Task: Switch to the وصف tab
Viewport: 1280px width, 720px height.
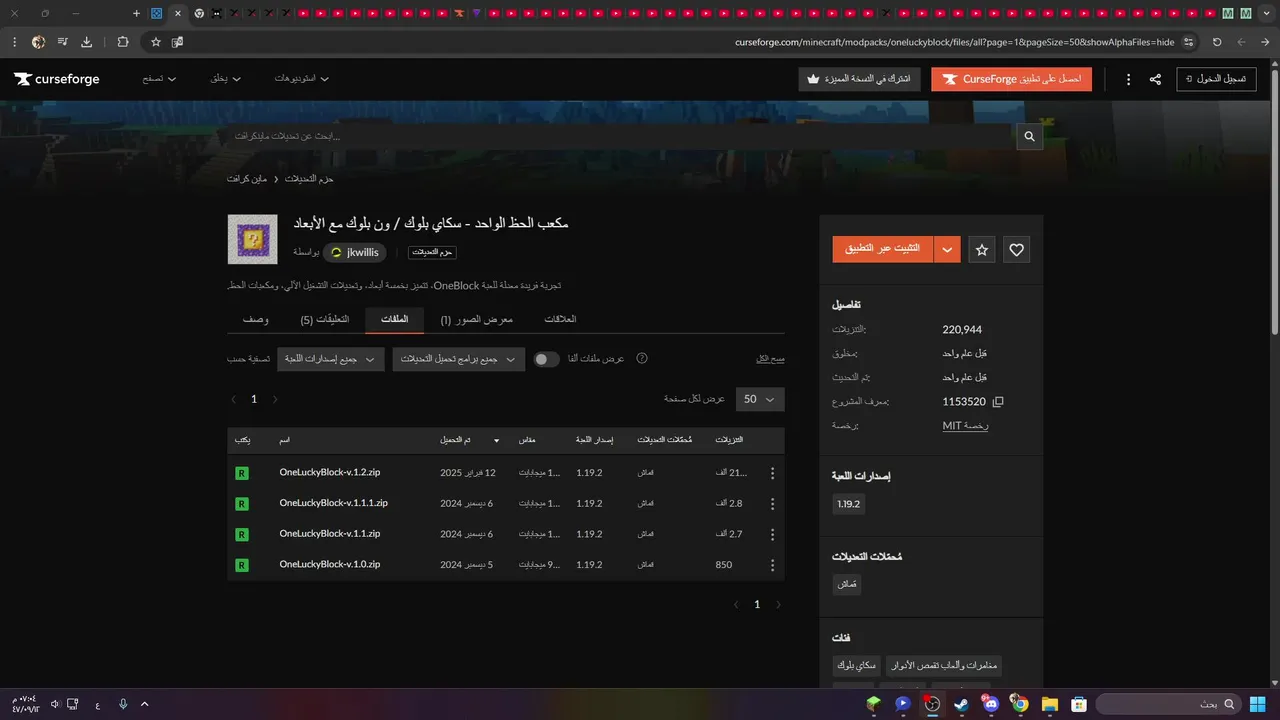Action: coord(255,319)
